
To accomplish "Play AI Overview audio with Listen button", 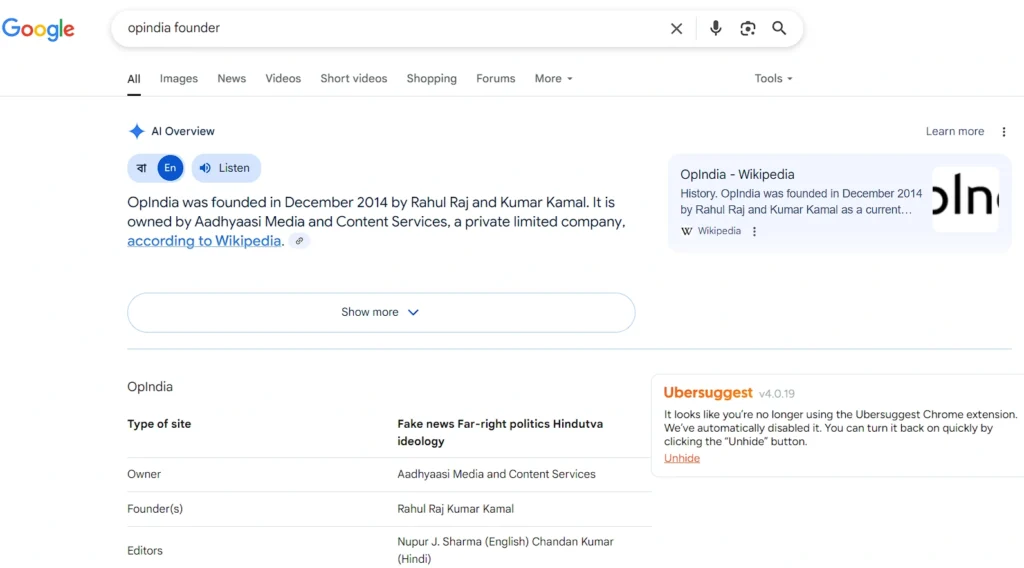I will tap(226, 168).
